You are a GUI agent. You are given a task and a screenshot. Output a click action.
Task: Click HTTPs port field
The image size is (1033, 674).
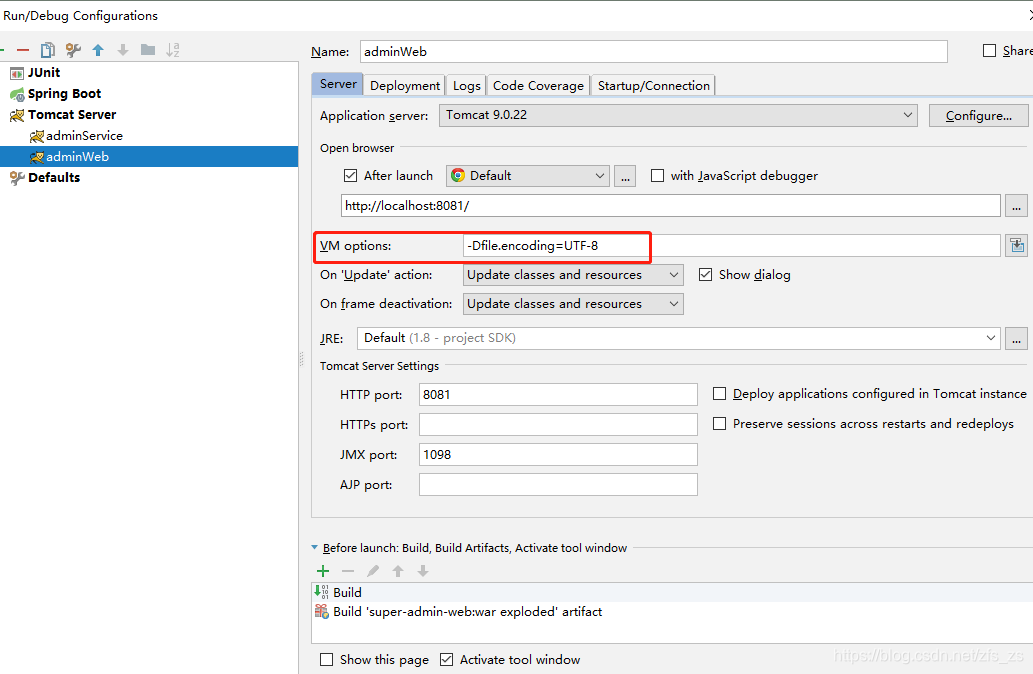[x=558, y=424]
